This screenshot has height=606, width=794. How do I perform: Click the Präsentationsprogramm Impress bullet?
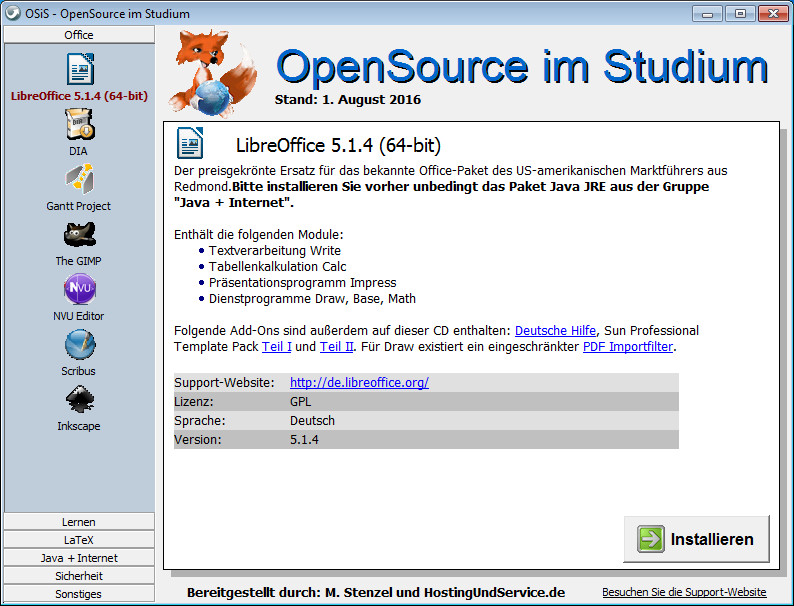(302, 282)
